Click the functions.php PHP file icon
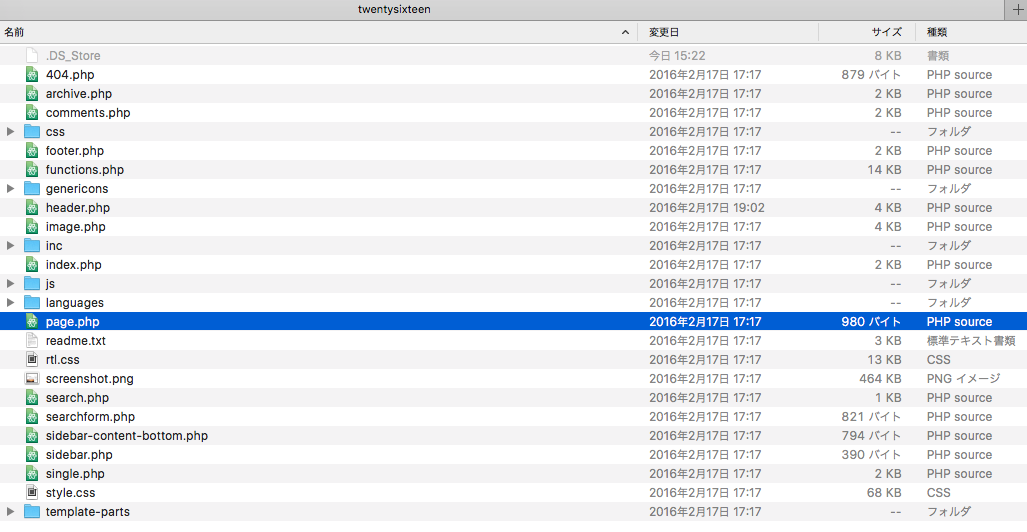This screenshot has height=532, width=1027. coord(32,170)
